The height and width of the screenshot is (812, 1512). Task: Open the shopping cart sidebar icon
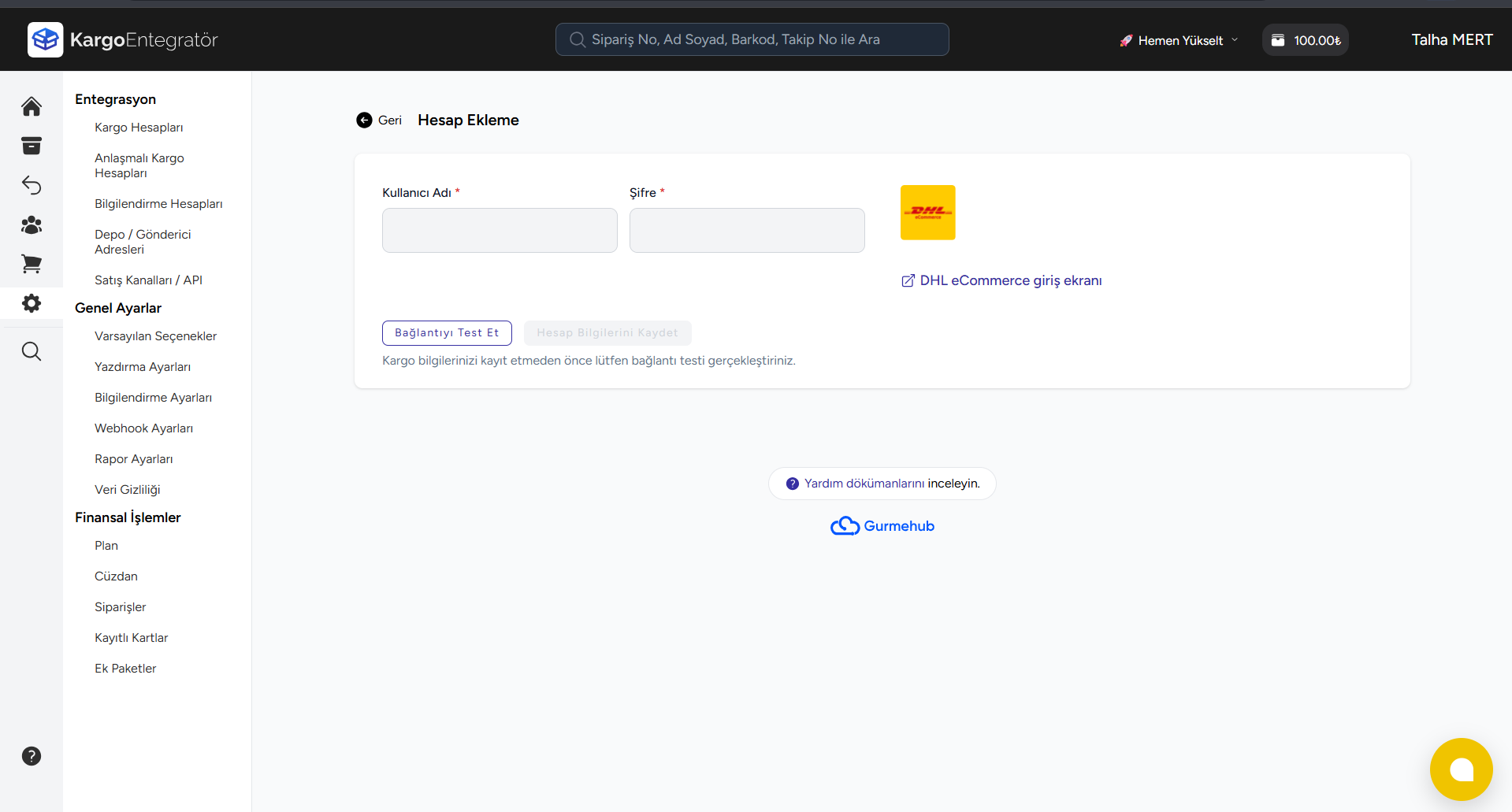[32, 264]
